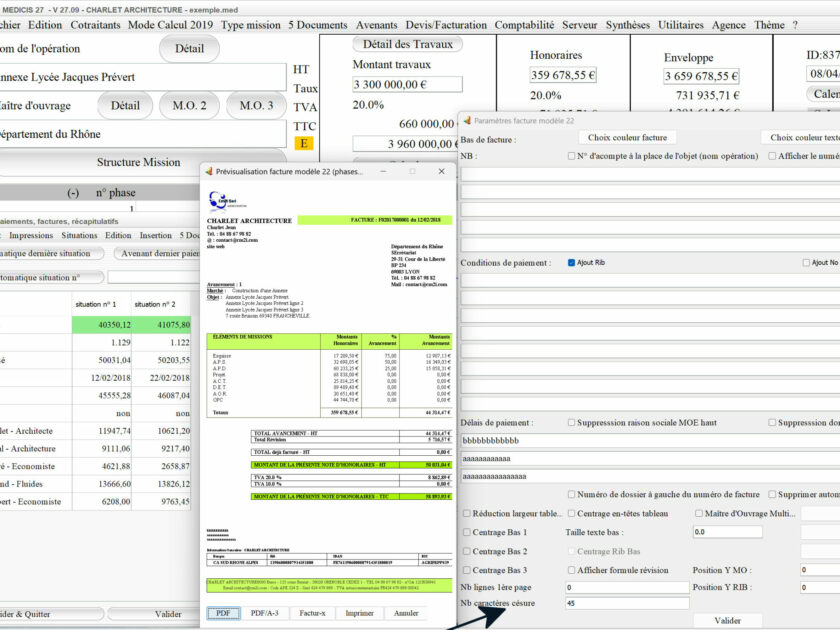
Task: Open the Devis/Facturation menu
Action: click(446, 25)
